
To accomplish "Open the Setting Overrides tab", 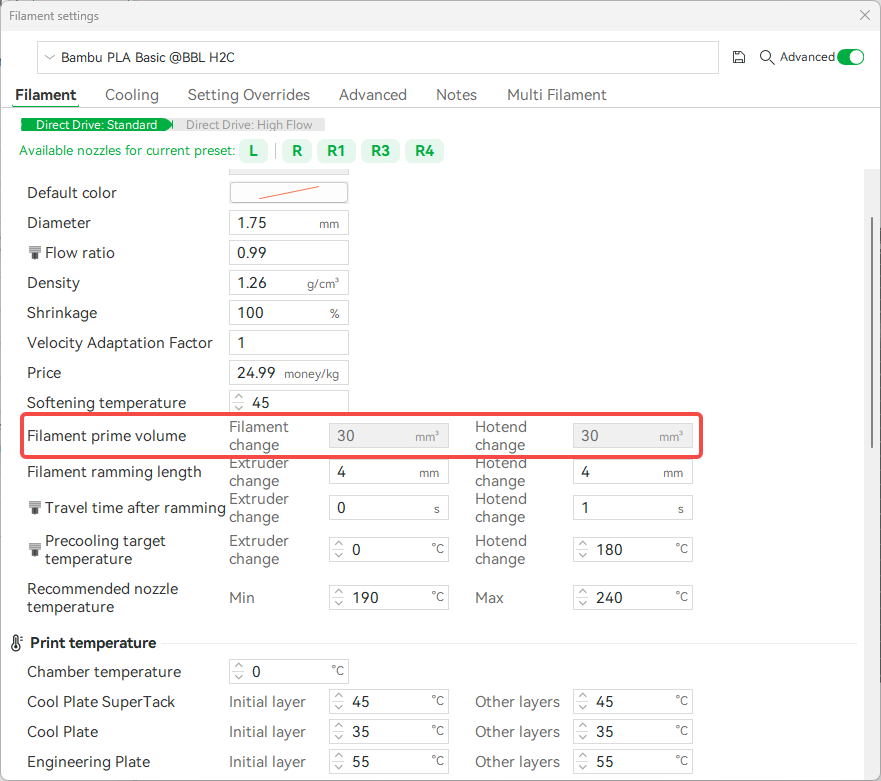I will tap(249, 95).
